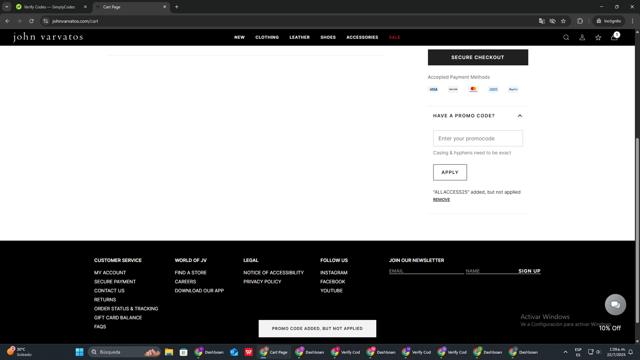Image resolution: width=640 pixels, height=360 pixels.
Task: Close the Cart Page tab
Action: [164, 7]
